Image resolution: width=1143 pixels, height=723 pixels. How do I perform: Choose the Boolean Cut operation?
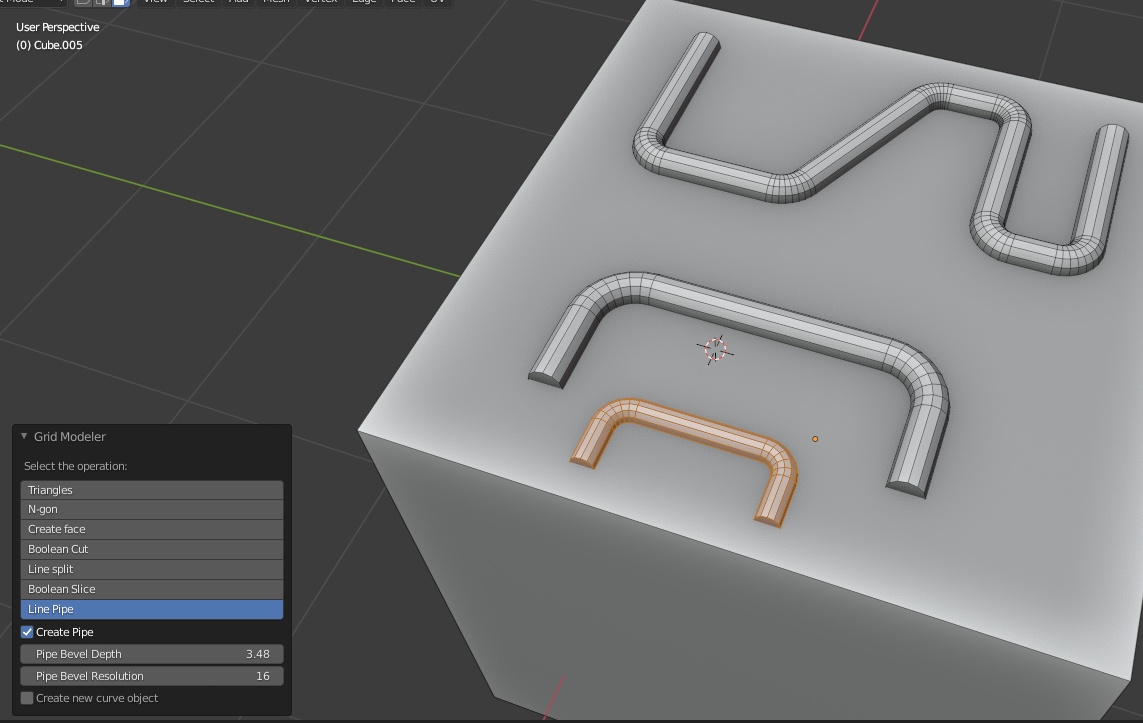151,548
